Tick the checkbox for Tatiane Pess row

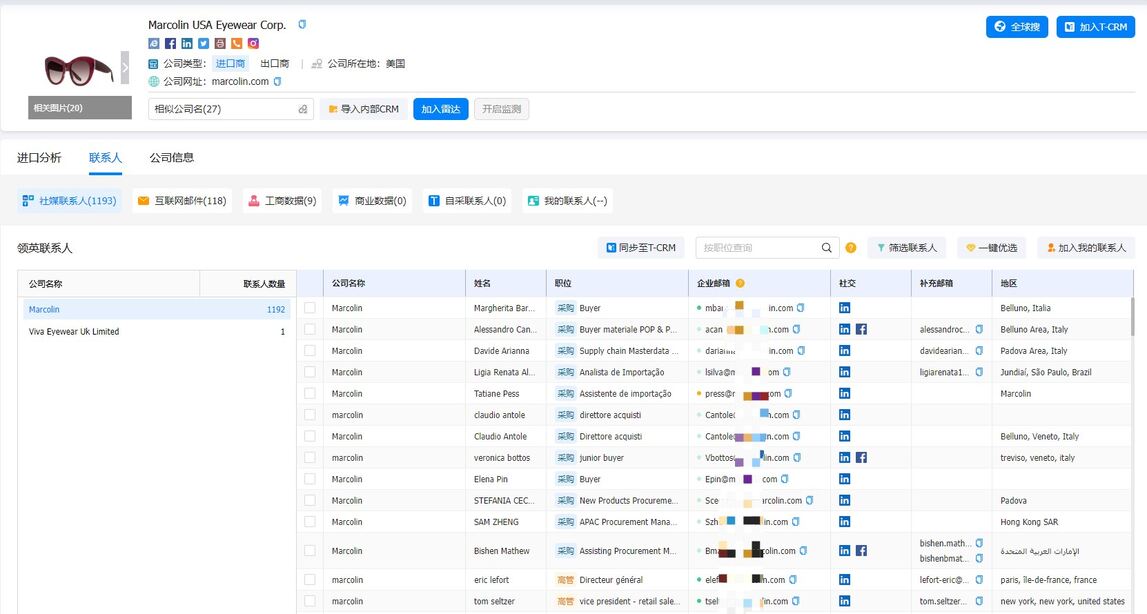[x=310, y=394]
